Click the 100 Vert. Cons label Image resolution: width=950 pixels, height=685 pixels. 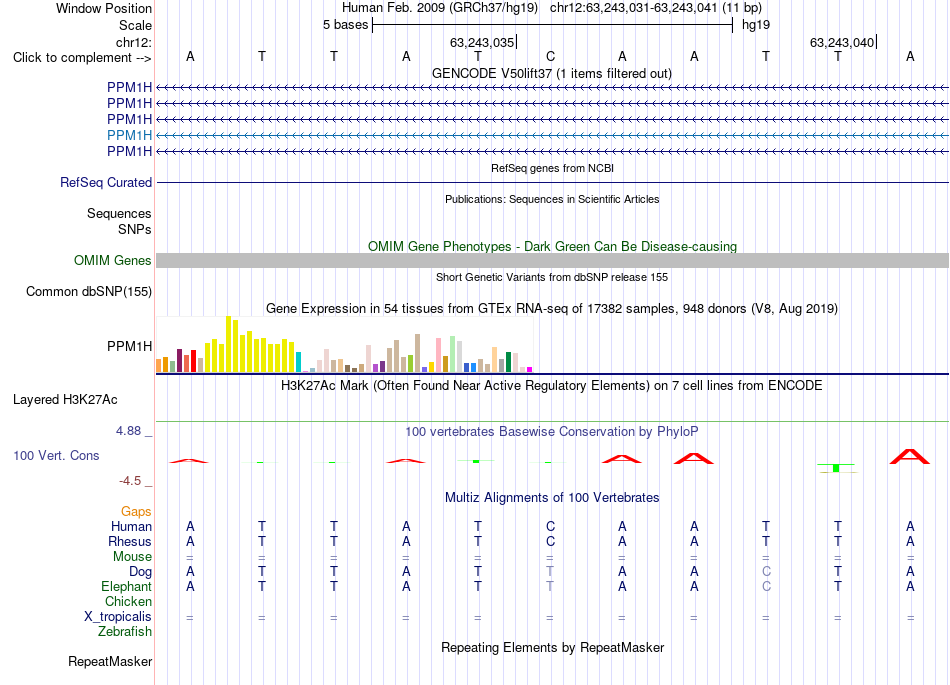click(56, 455)
